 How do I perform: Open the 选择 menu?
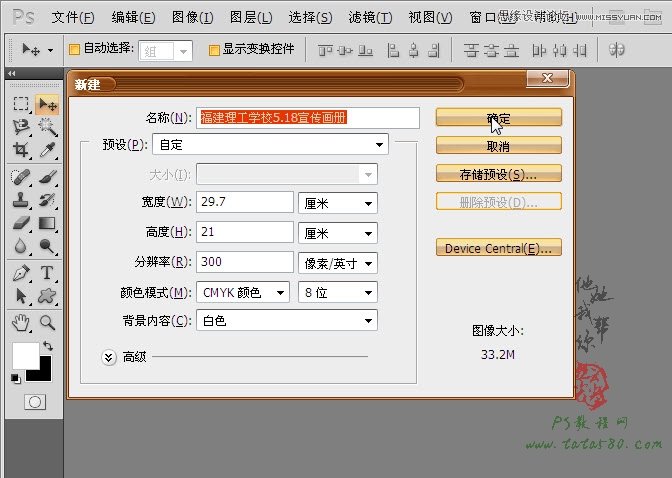click(310, 17)
